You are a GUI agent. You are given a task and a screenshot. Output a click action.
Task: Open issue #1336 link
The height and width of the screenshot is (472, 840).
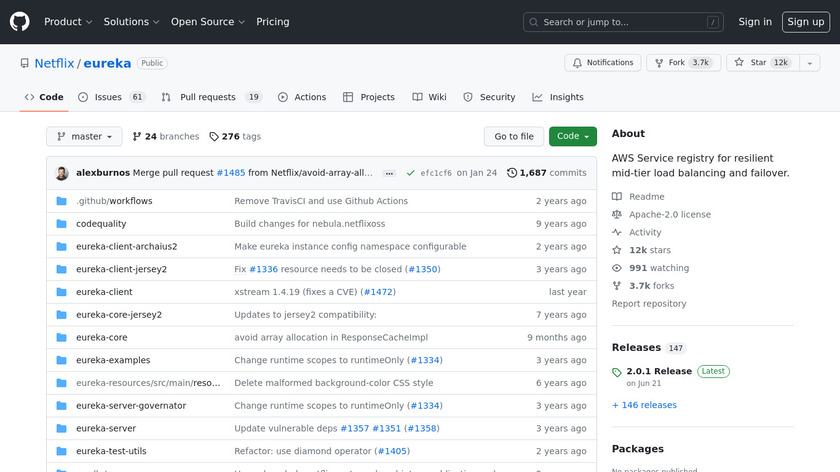click(264, 269)
